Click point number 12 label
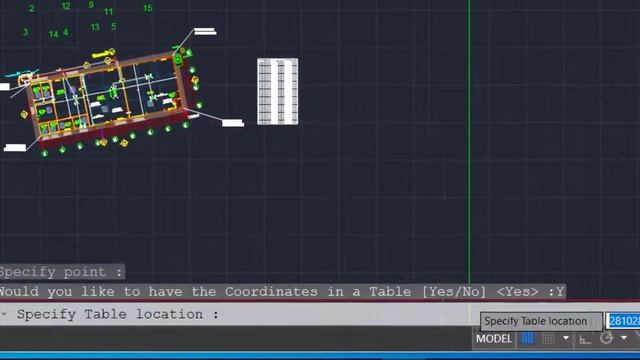 point(66,6)
